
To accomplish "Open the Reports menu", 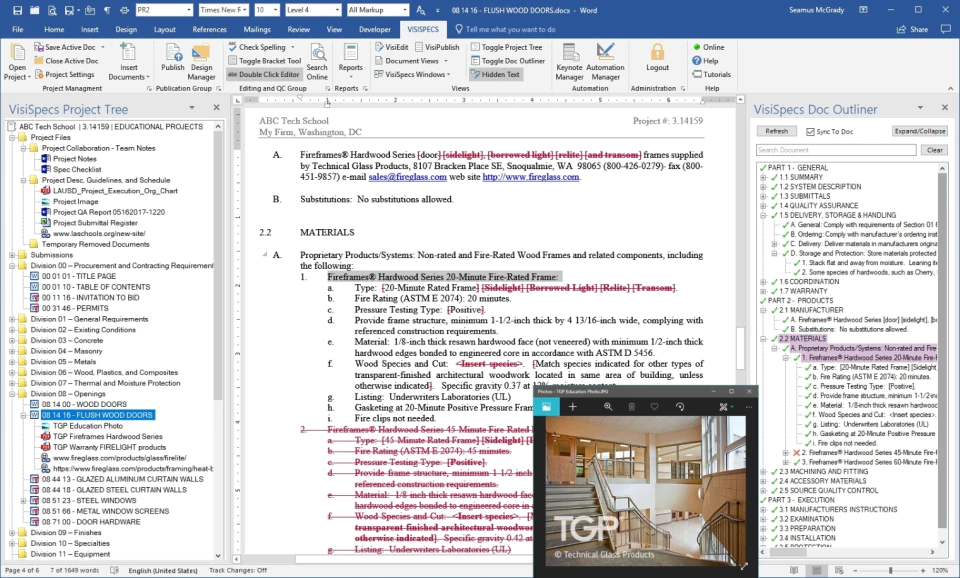I will tap(351, 62).
